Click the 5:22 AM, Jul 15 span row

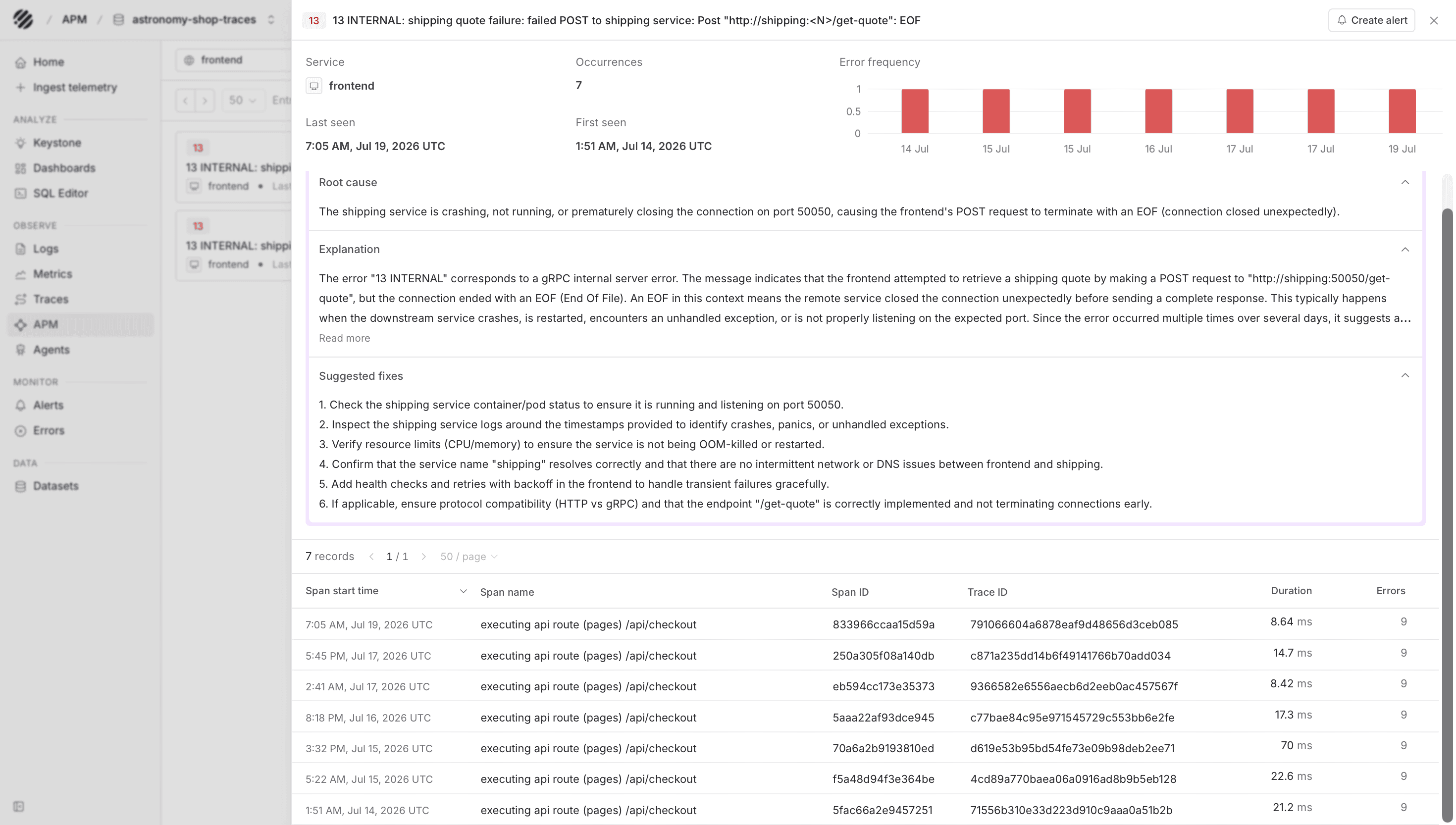point(865,778)
